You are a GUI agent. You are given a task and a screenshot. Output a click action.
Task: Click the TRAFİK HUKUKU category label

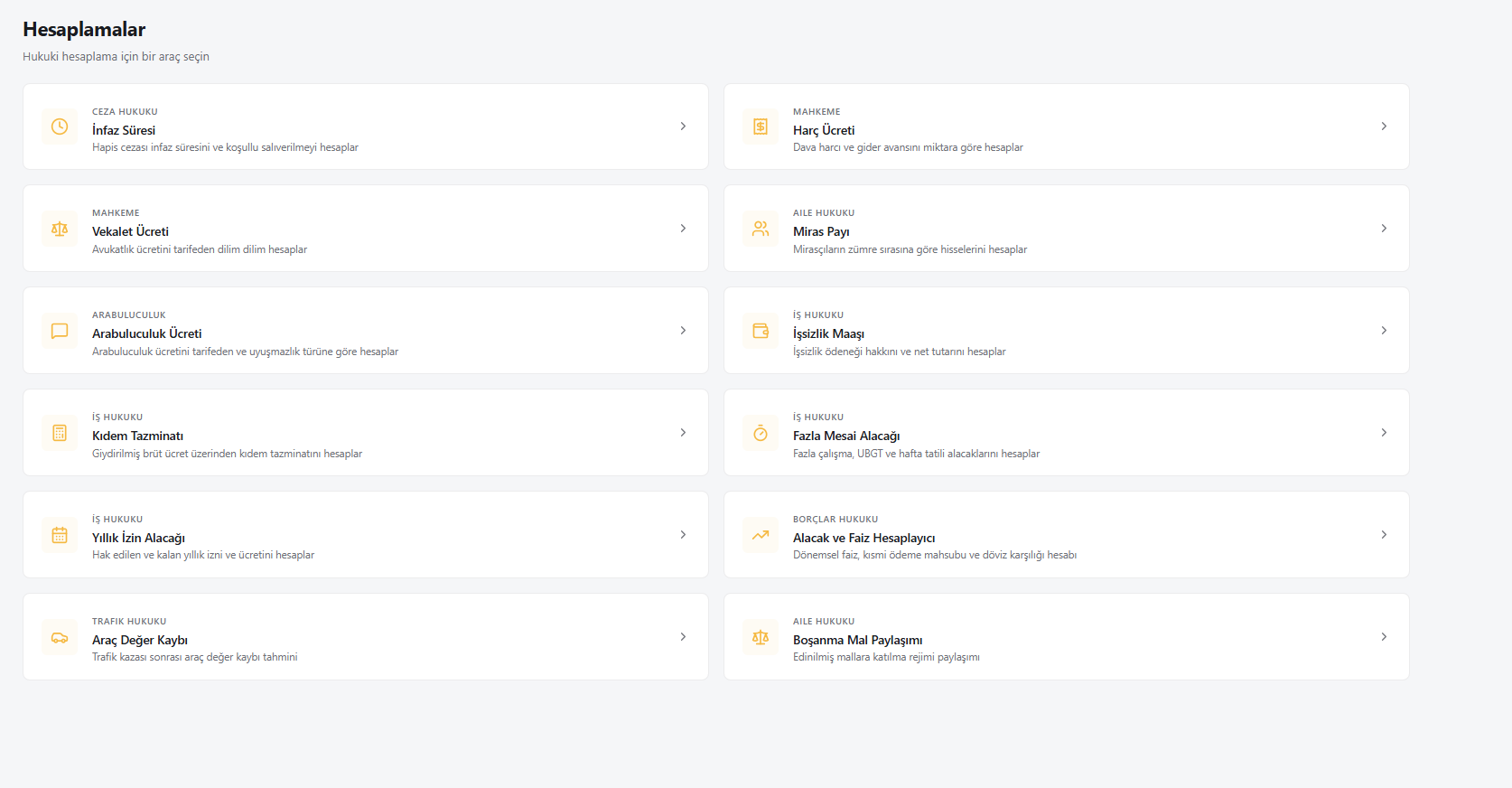129,622
